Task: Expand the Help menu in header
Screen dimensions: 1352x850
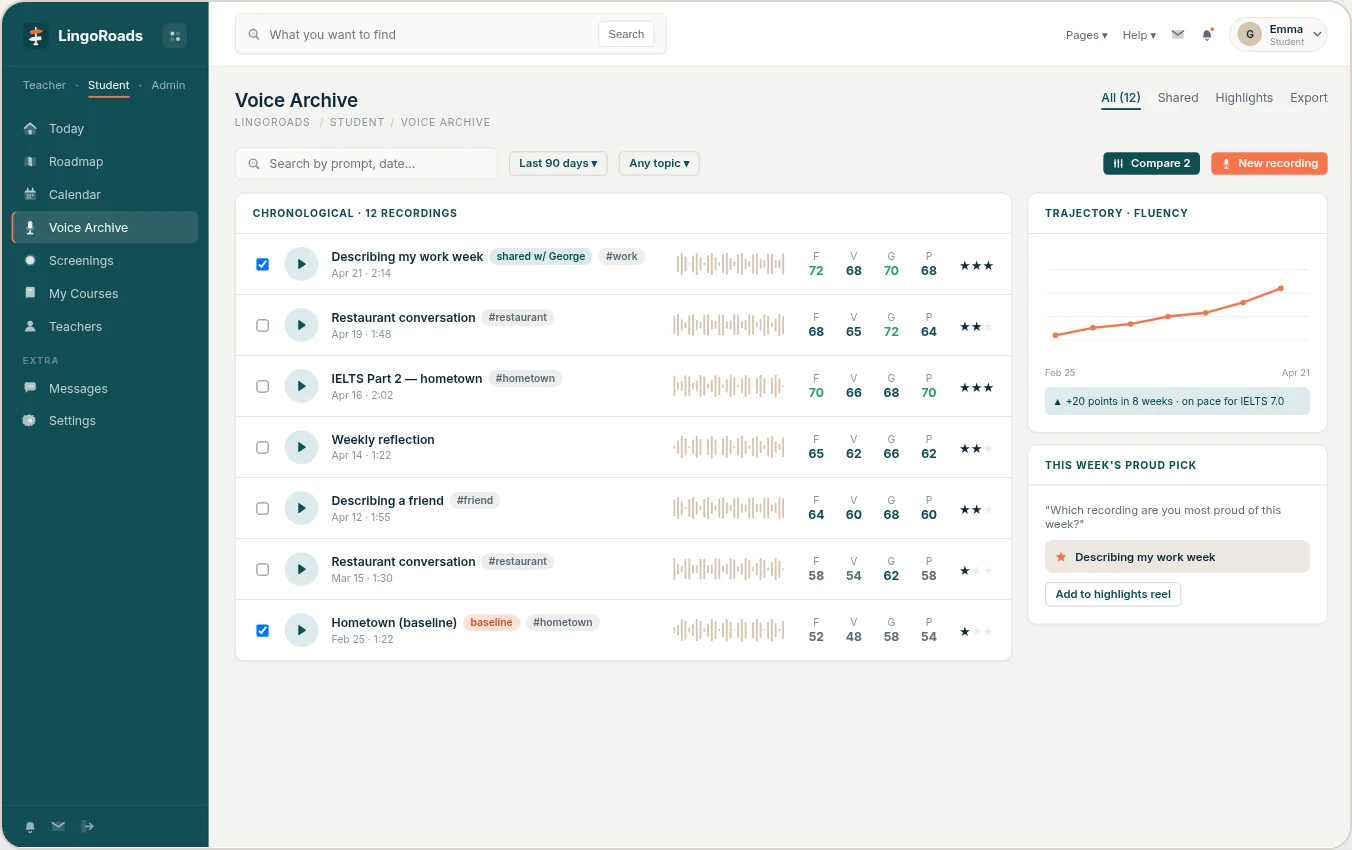Action: 1139,35
